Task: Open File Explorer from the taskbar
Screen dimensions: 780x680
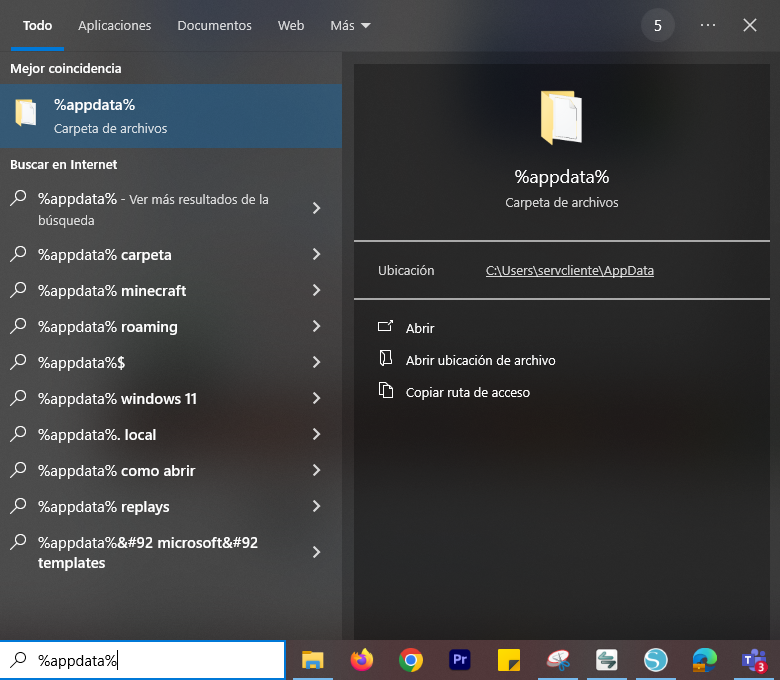Action: pos(313,660)
